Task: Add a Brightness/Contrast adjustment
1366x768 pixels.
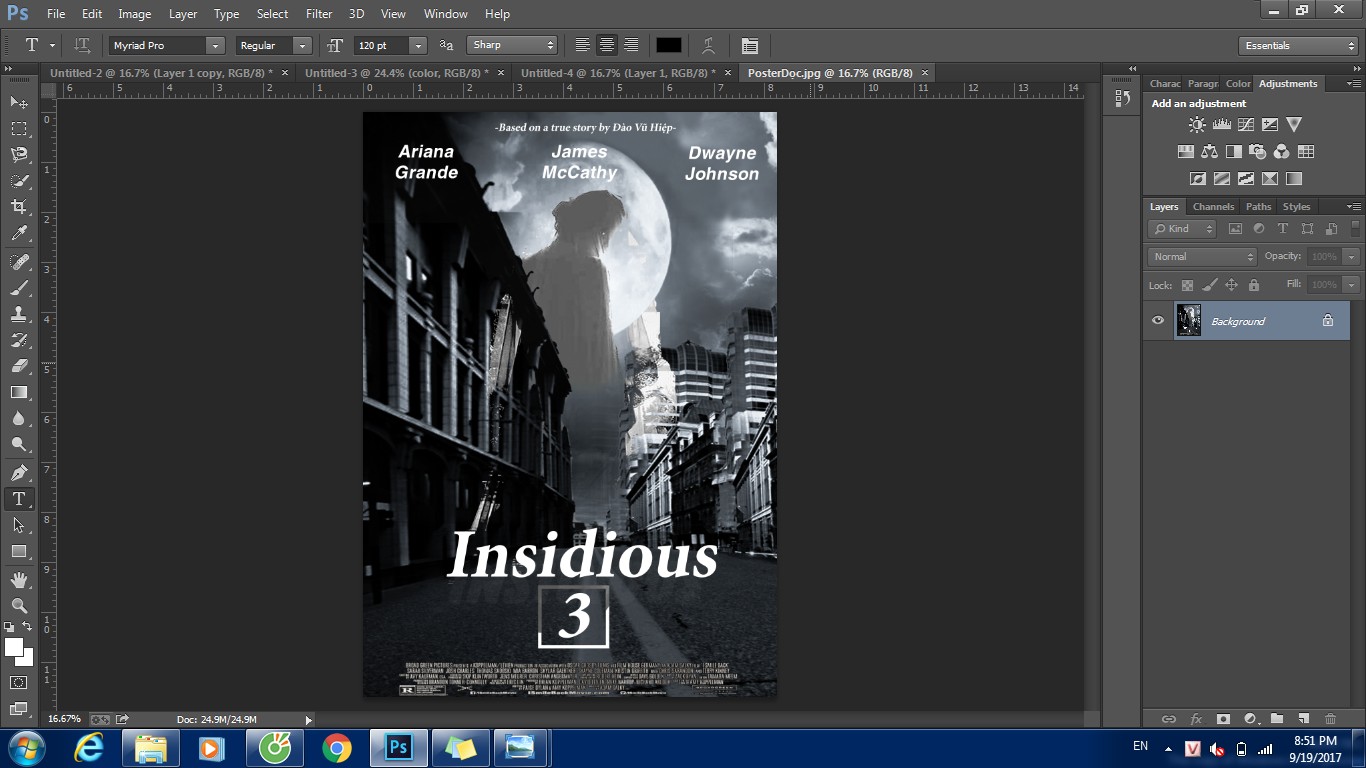Action: 1197,125
